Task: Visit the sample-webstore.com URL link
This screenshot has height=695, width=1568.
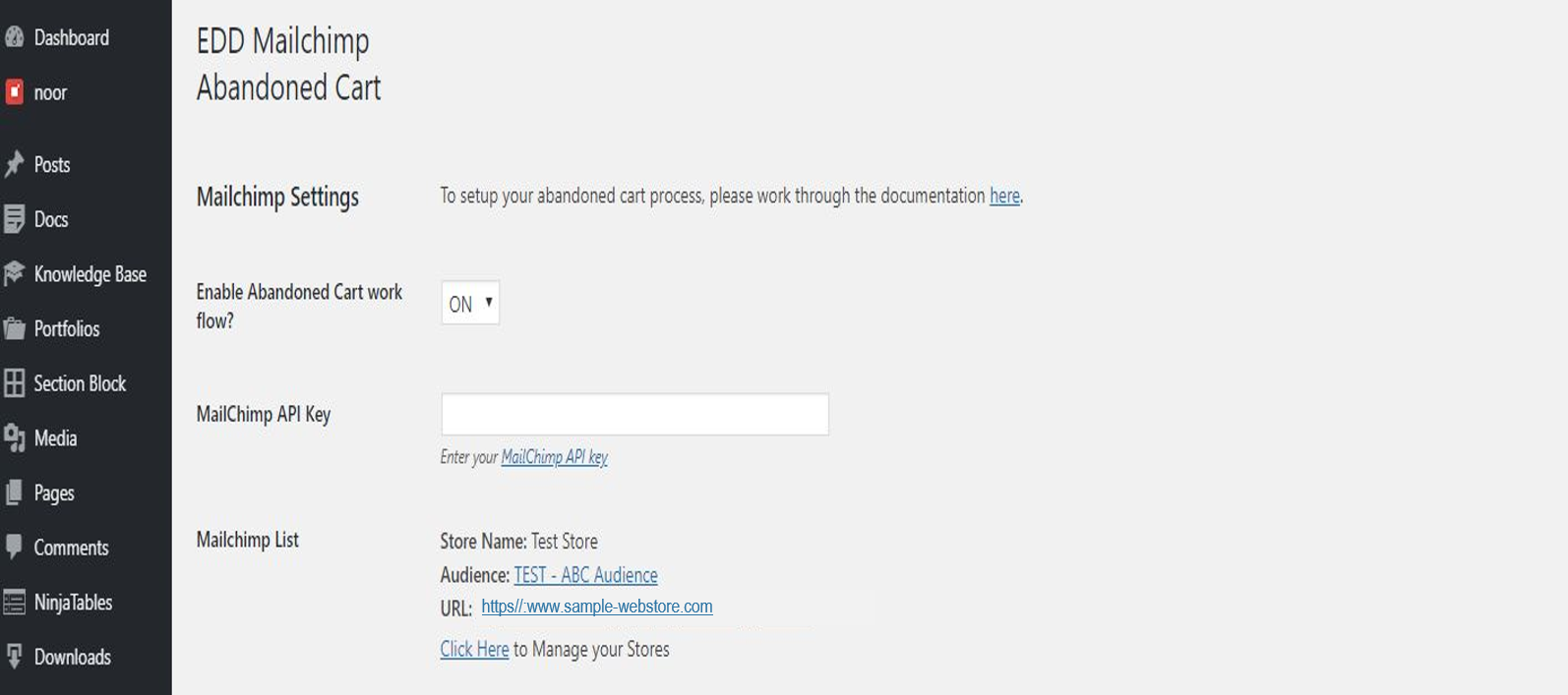Action: click(597, 607)
